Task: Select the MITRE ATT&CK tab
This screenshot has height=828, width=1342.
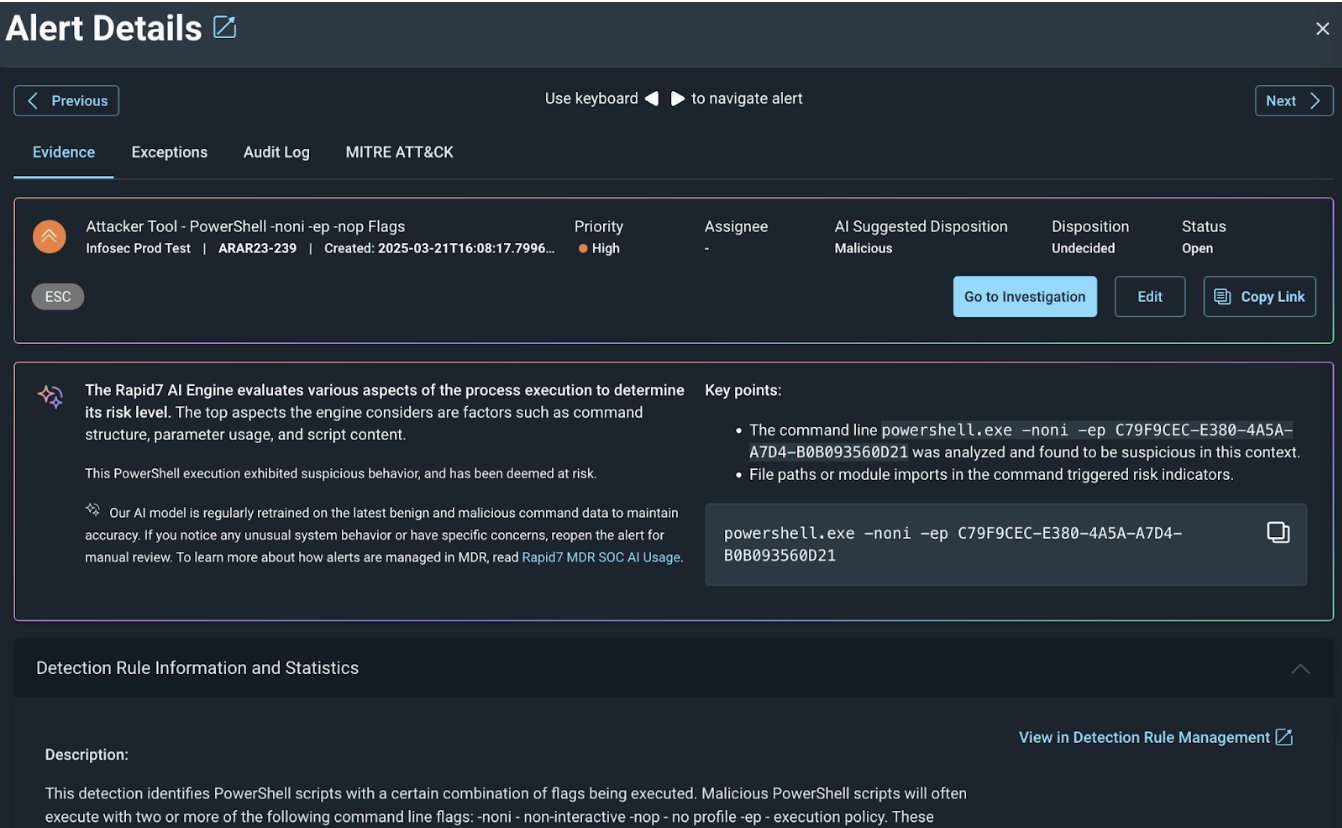Action: tap(399, 152)
